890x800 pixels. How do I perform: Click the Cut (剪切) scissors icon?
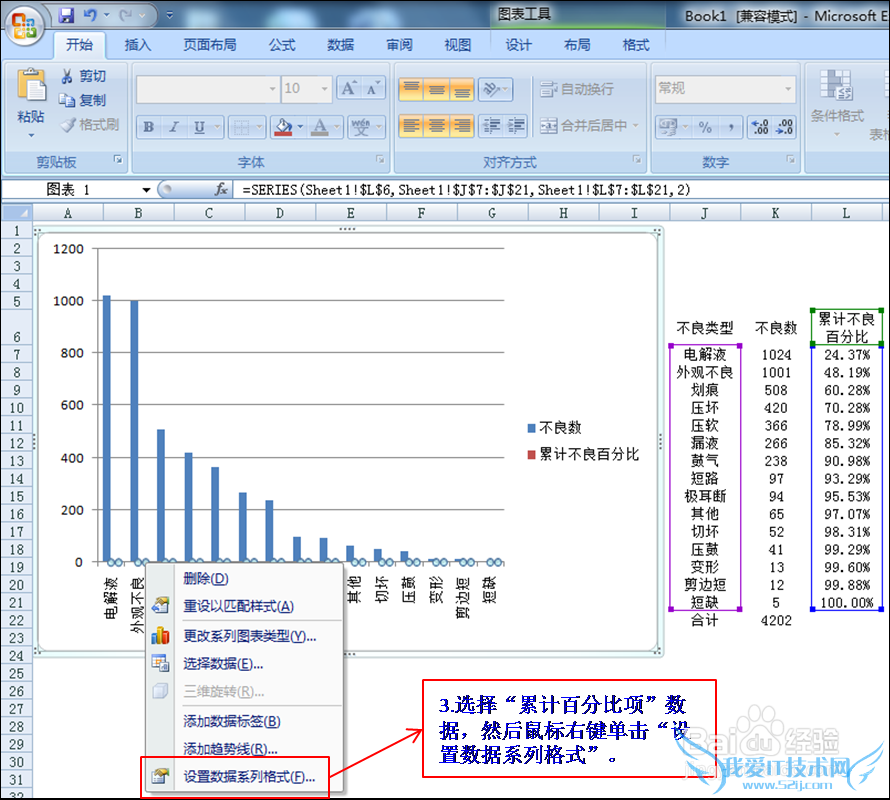[67, 76]
